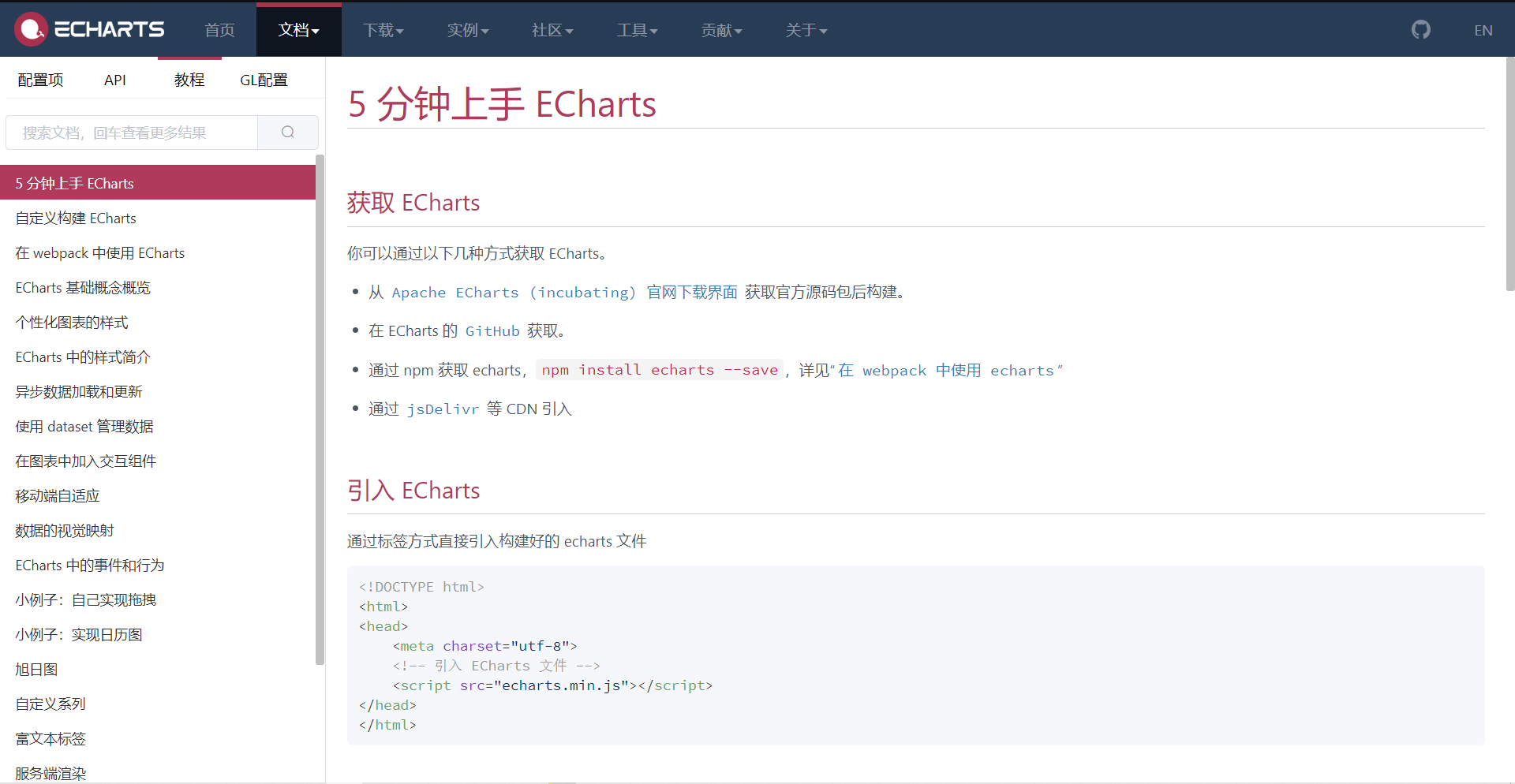Click the sidebar vertical scrollbar

click(x=320, y=410)
